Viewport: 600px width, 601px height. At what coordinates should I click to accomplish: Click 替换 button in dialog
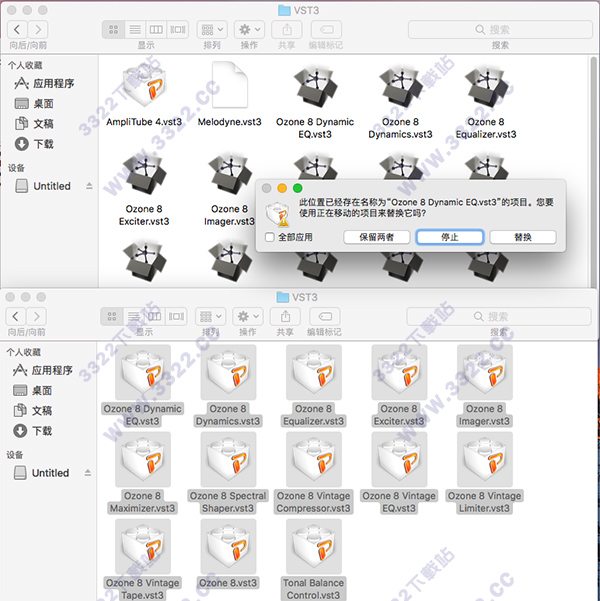523,237
